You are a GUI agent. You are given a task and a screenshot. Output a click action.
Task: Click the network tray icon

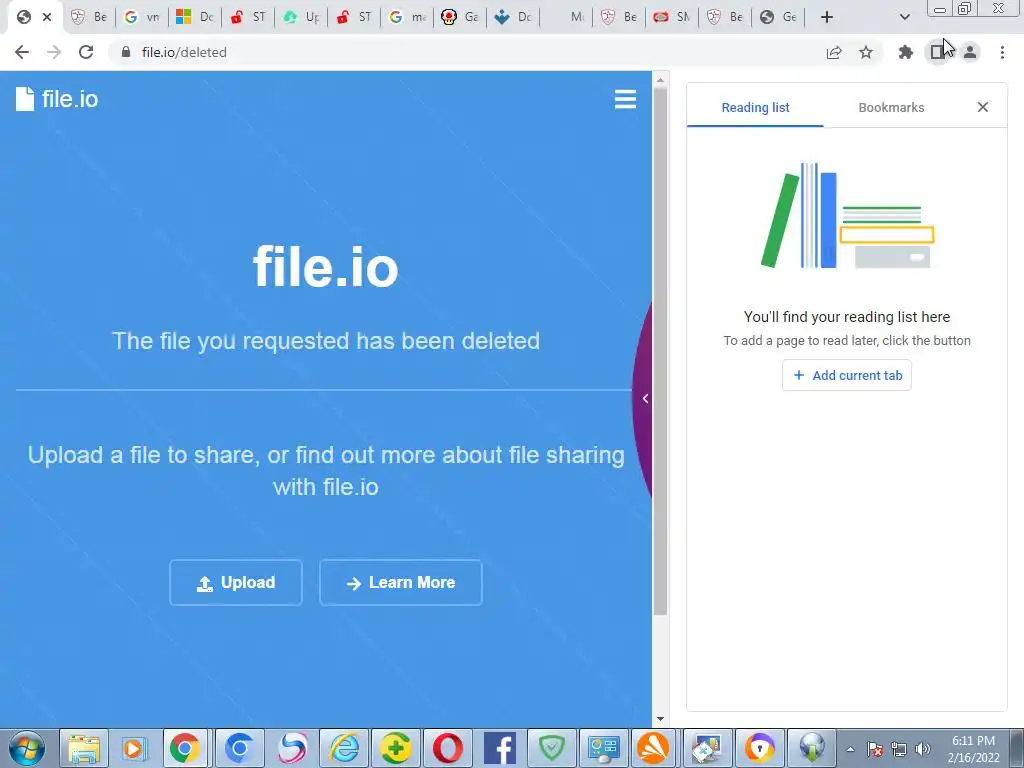click(x=899, y=749)
